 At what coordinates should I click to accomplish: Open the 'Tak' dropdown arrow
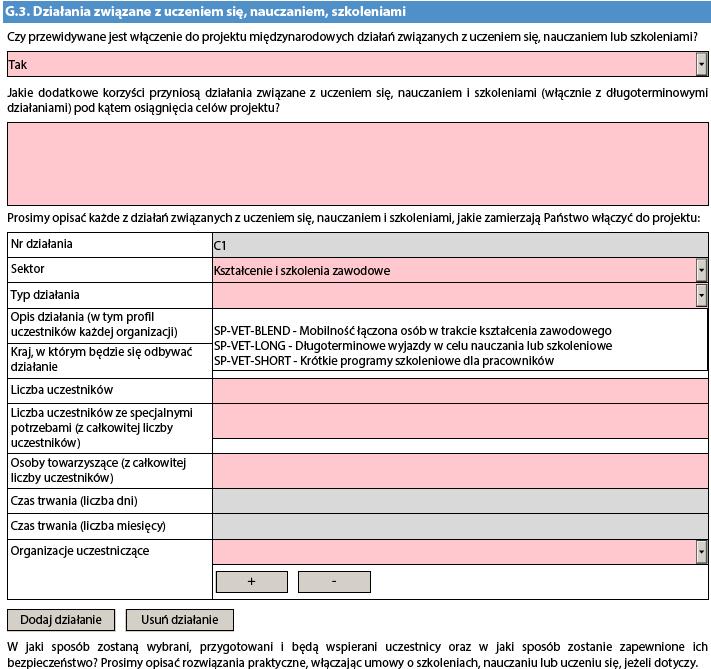pos(701,64)
